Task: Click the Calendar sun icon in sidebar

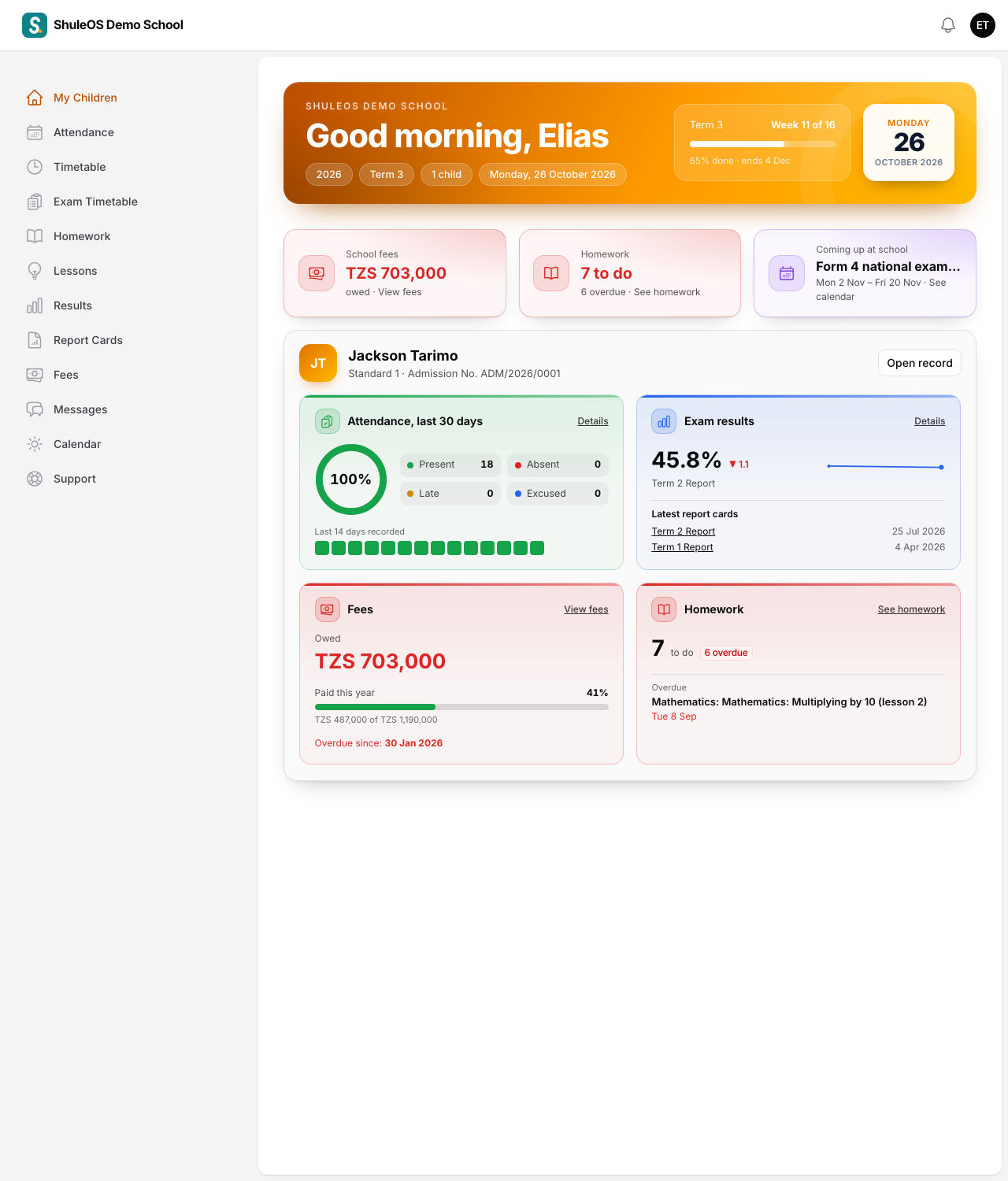Action: click(35, 444)
